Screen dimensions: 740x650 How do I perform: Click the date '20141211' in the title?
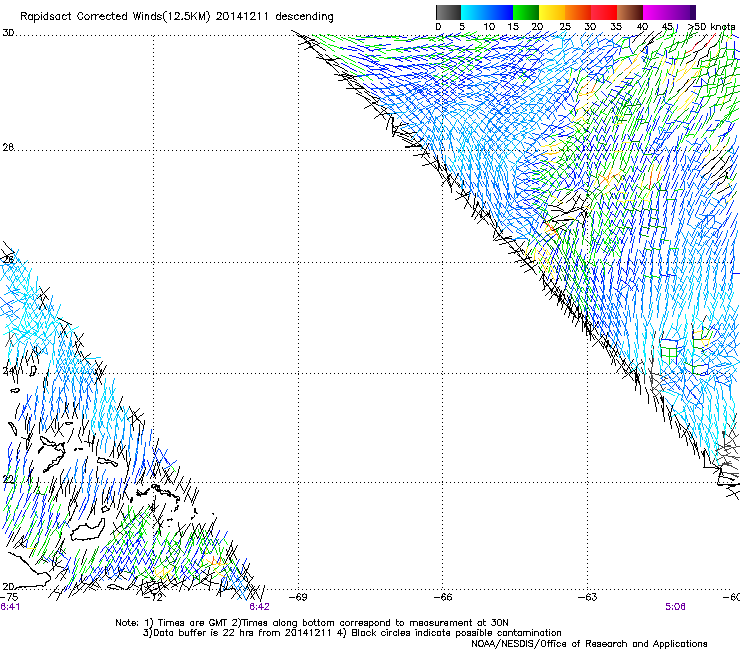(x=242, y=17)
